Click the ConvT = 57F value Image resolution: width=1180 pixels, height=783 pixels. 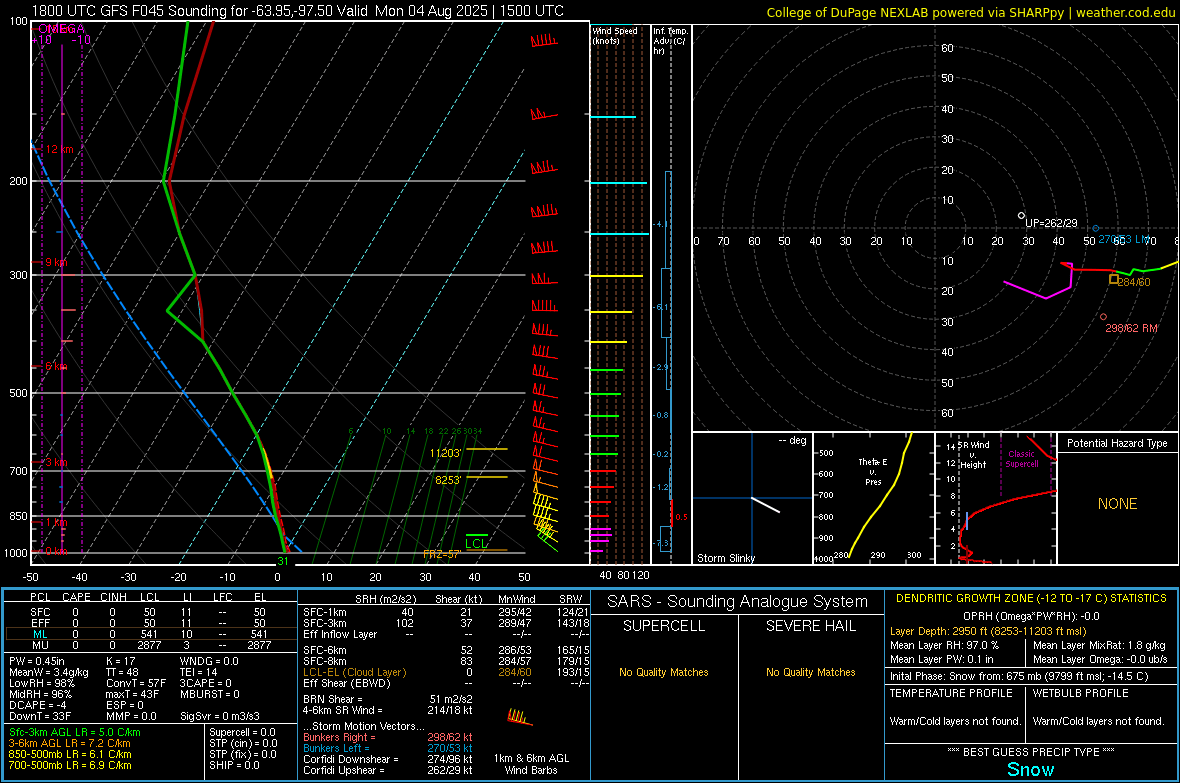click(136, 683)
